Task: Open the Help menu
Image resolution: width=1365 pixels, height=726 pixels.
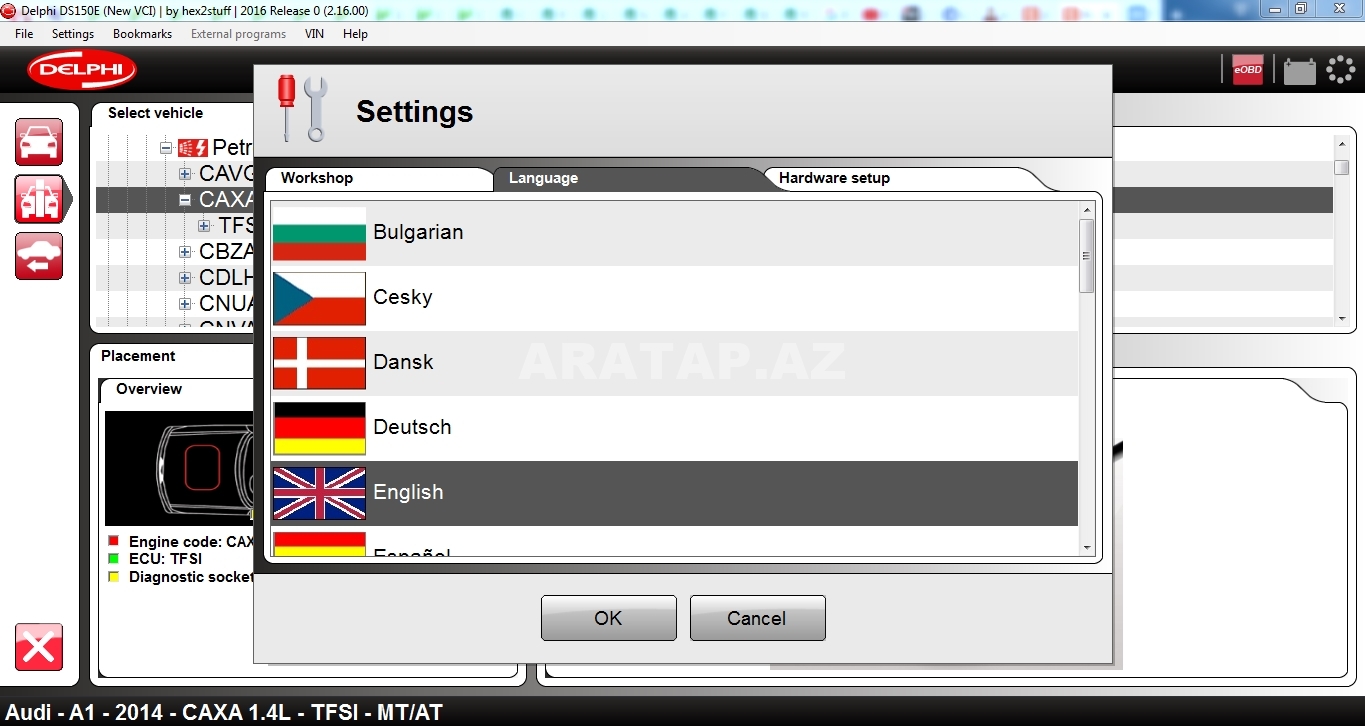Action: (355, 34)
